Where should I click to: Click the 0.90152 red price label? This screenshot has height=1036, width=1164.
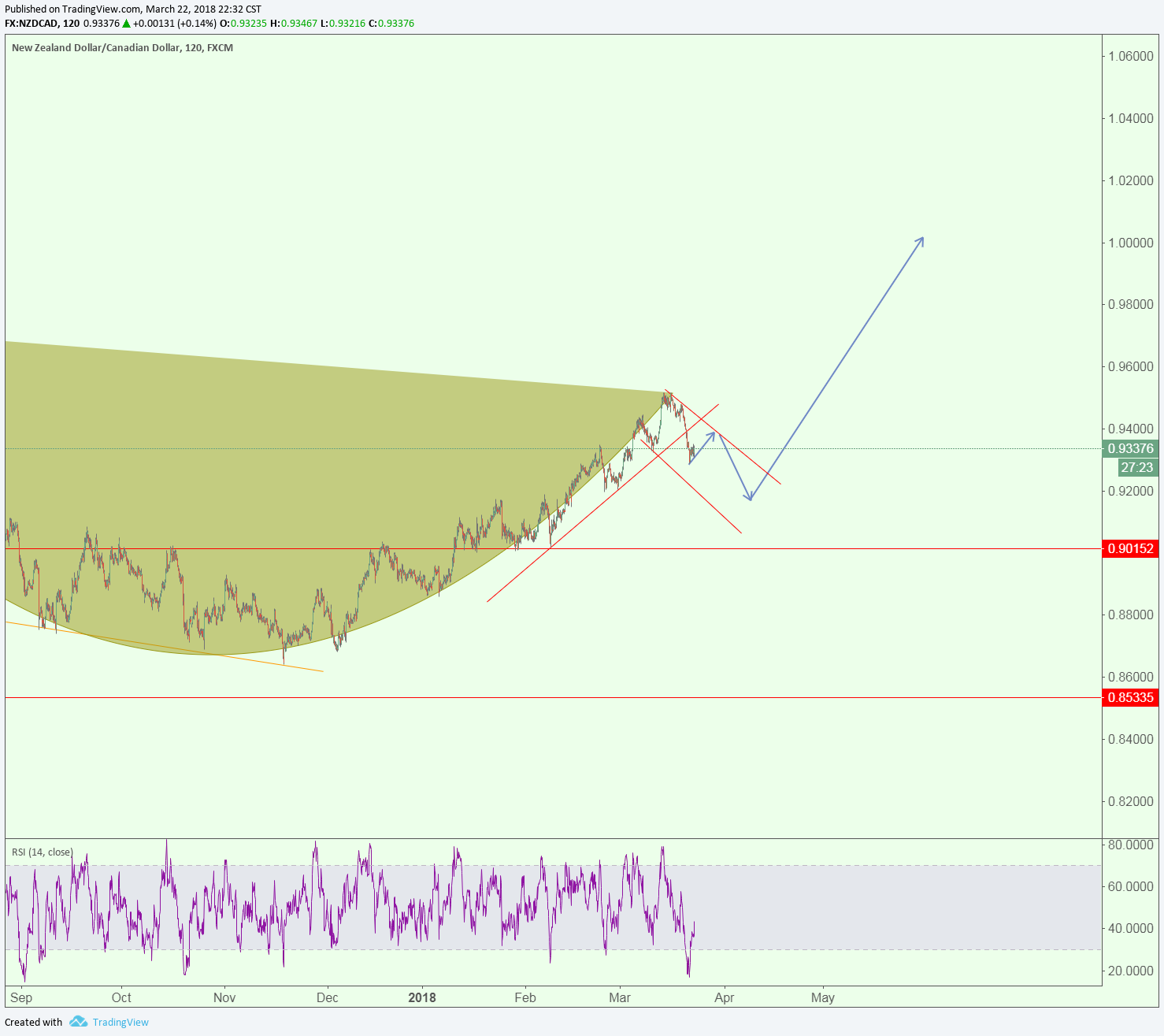pos(1131,548)
